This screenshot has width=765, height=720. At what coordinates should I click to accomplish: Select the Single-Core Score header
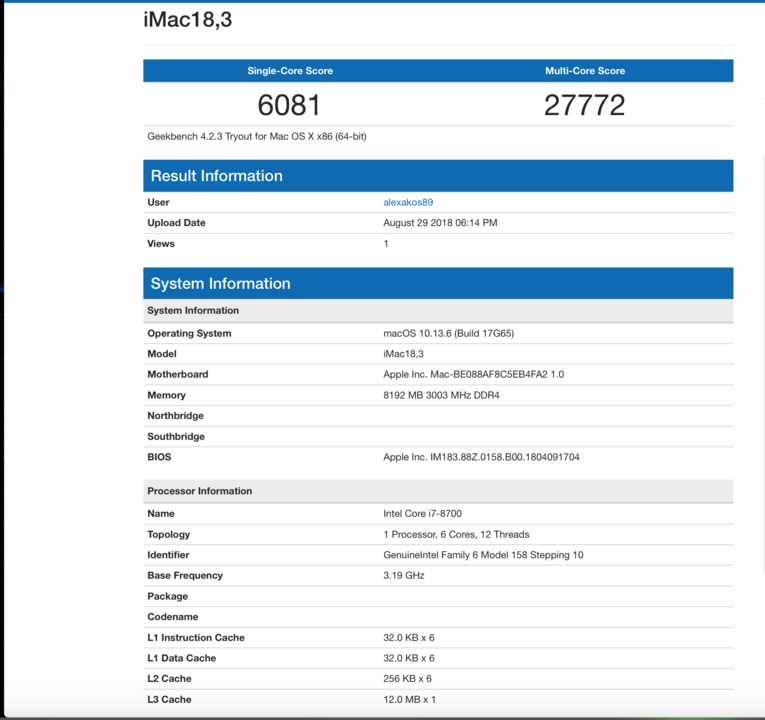290,71
